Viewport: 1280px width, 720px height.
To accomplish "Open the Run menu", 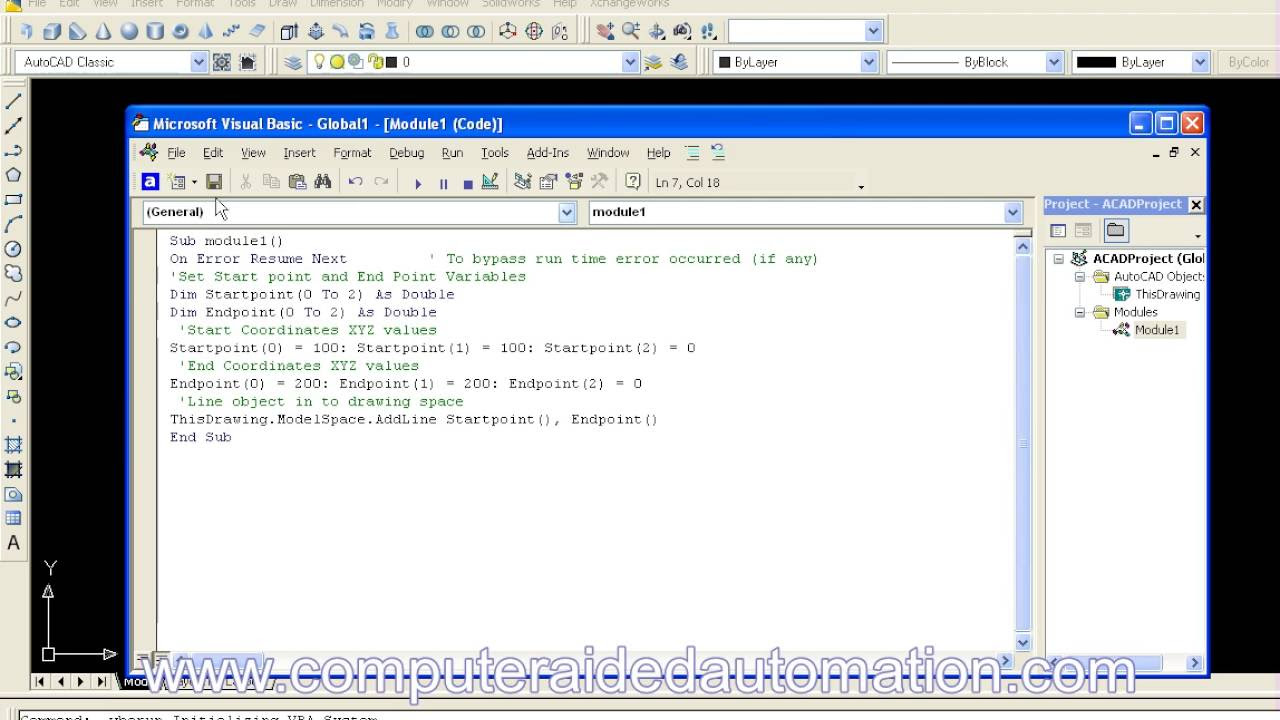I will [452, 153].
